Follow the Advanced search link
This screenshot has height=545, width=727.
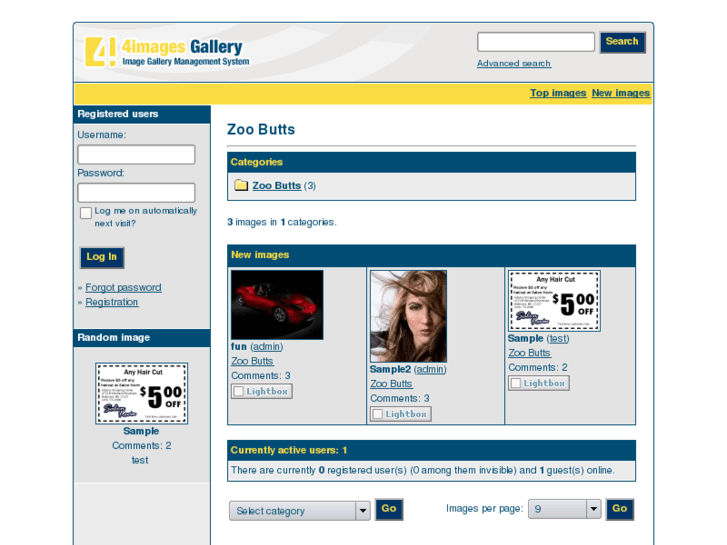pos(514,64)
